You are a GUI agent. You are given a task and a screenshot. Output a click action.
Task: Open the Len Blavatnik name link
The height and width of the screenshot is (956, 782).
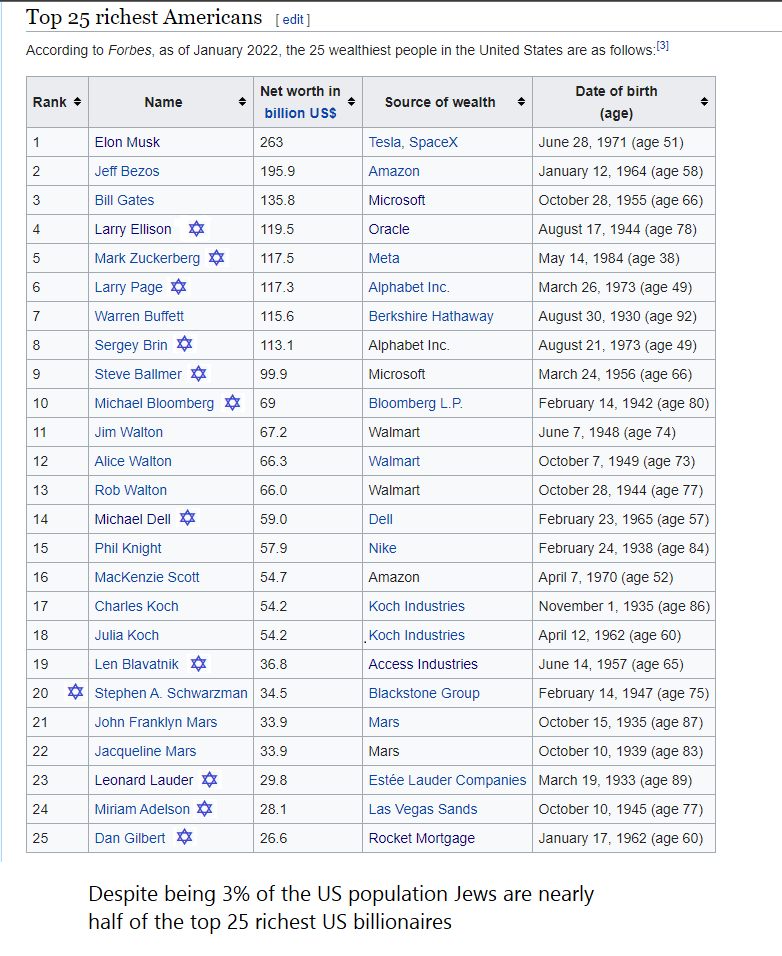point(137,664)
